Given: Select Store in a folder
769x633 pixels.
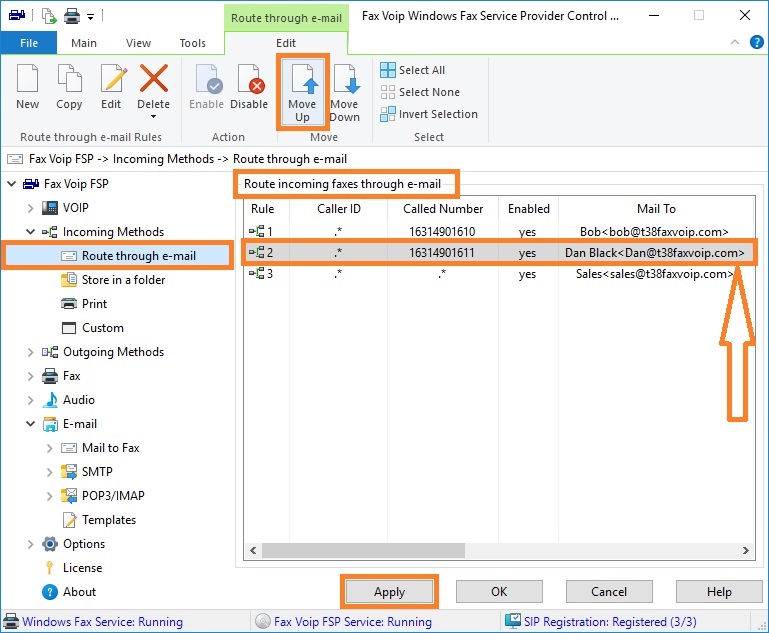Looking at the screenshot, I should click(113, 280).
